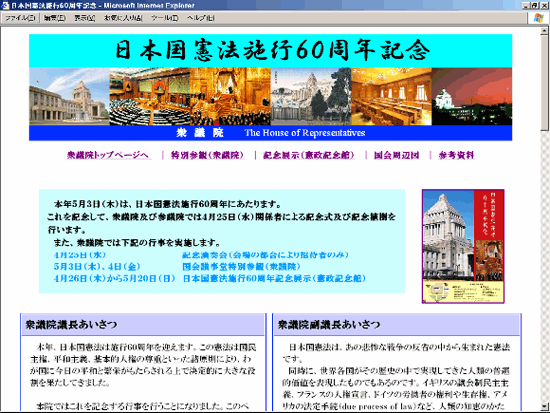Click the night view Diet photo in banner
Viewport: 550px width, 413px height.
472,96
